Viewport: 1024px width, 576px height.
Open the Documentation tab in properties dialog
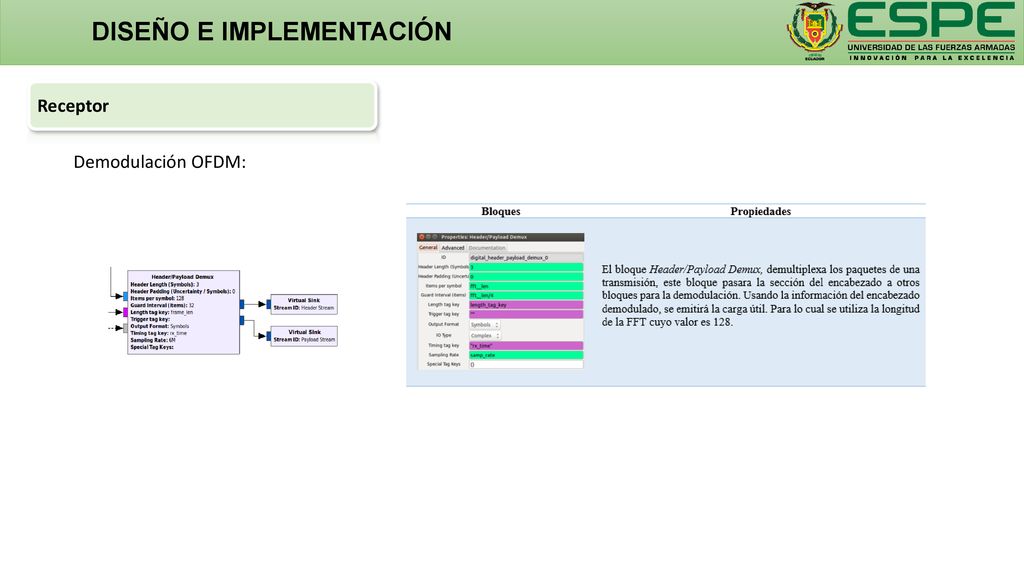click(x=487, y=248)
